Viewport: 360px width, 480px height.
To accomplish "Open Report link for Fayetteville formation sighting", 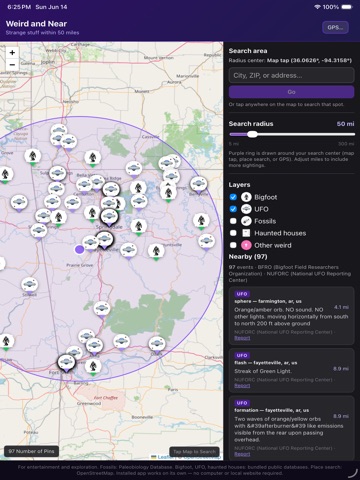I will click(x=242, y=454).
